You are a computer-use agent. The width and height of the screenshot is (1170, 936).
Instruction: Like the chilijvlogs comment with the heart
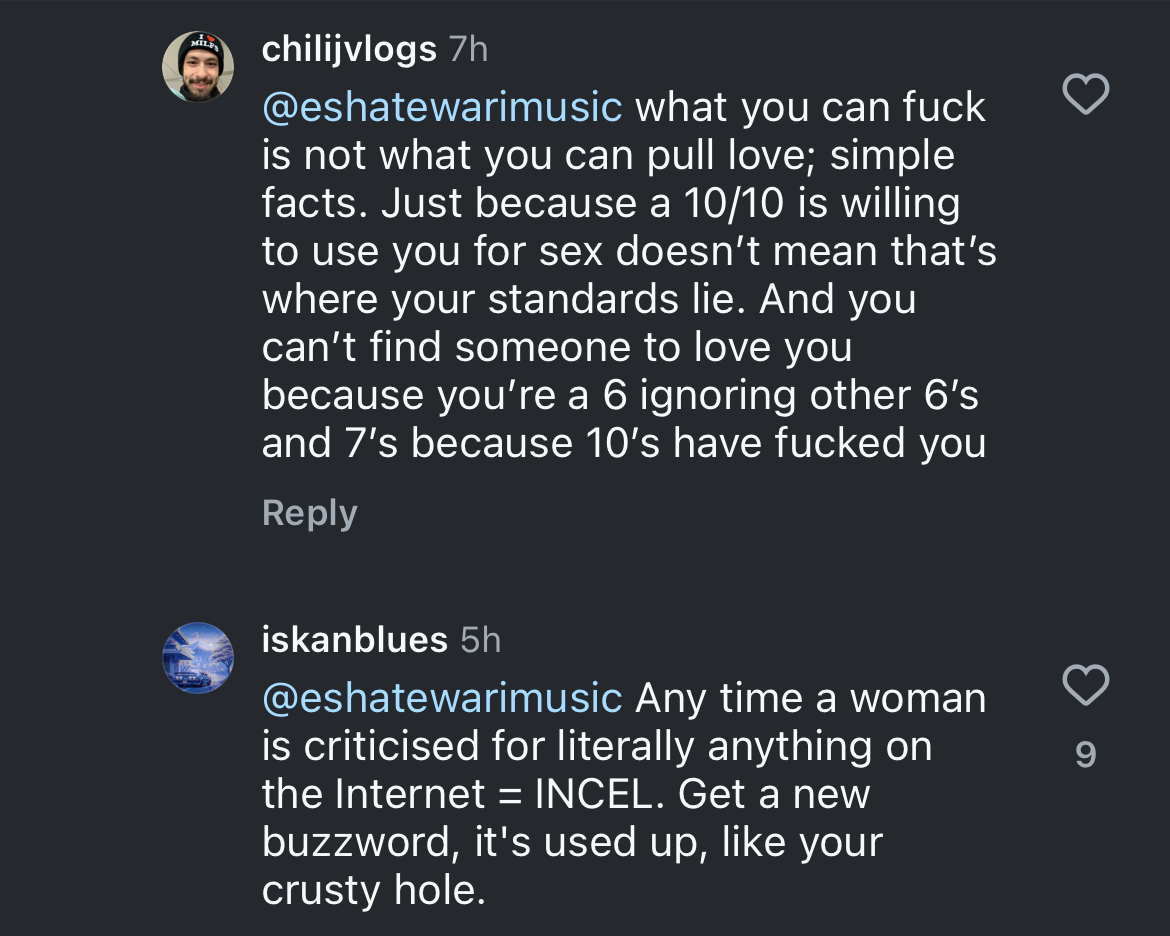click(1085, 96)
